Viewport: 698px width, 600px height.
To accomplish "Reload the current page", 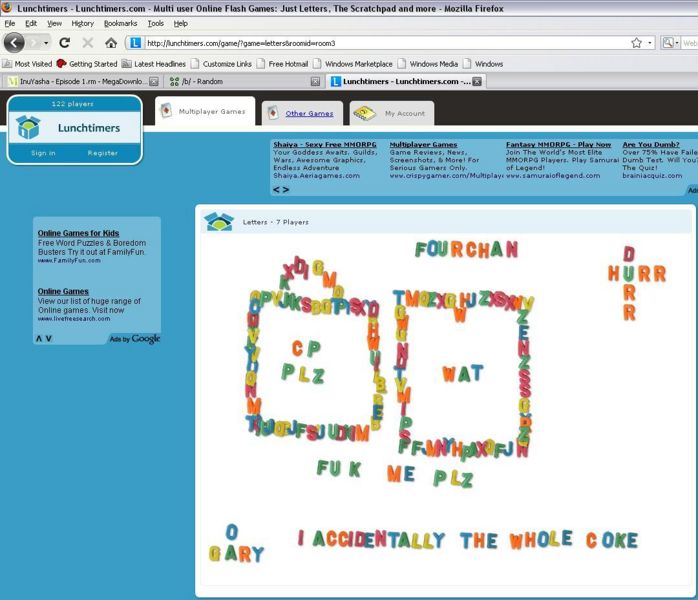I will (x=65, y=43).
